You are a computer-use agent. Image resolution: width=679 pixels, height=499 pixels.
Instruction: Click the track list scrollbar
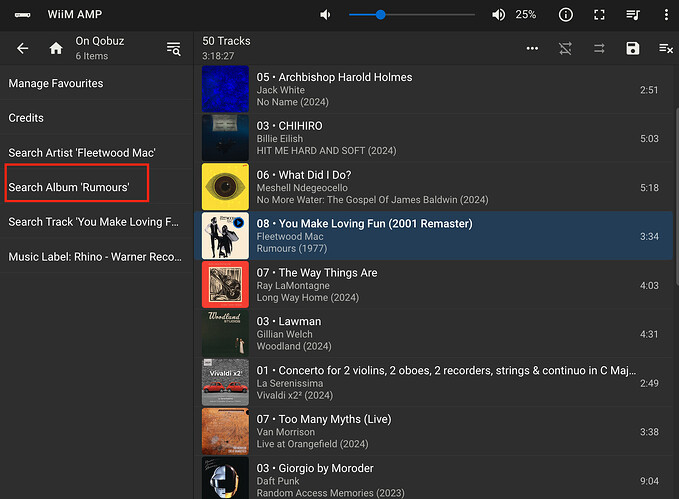676,197
